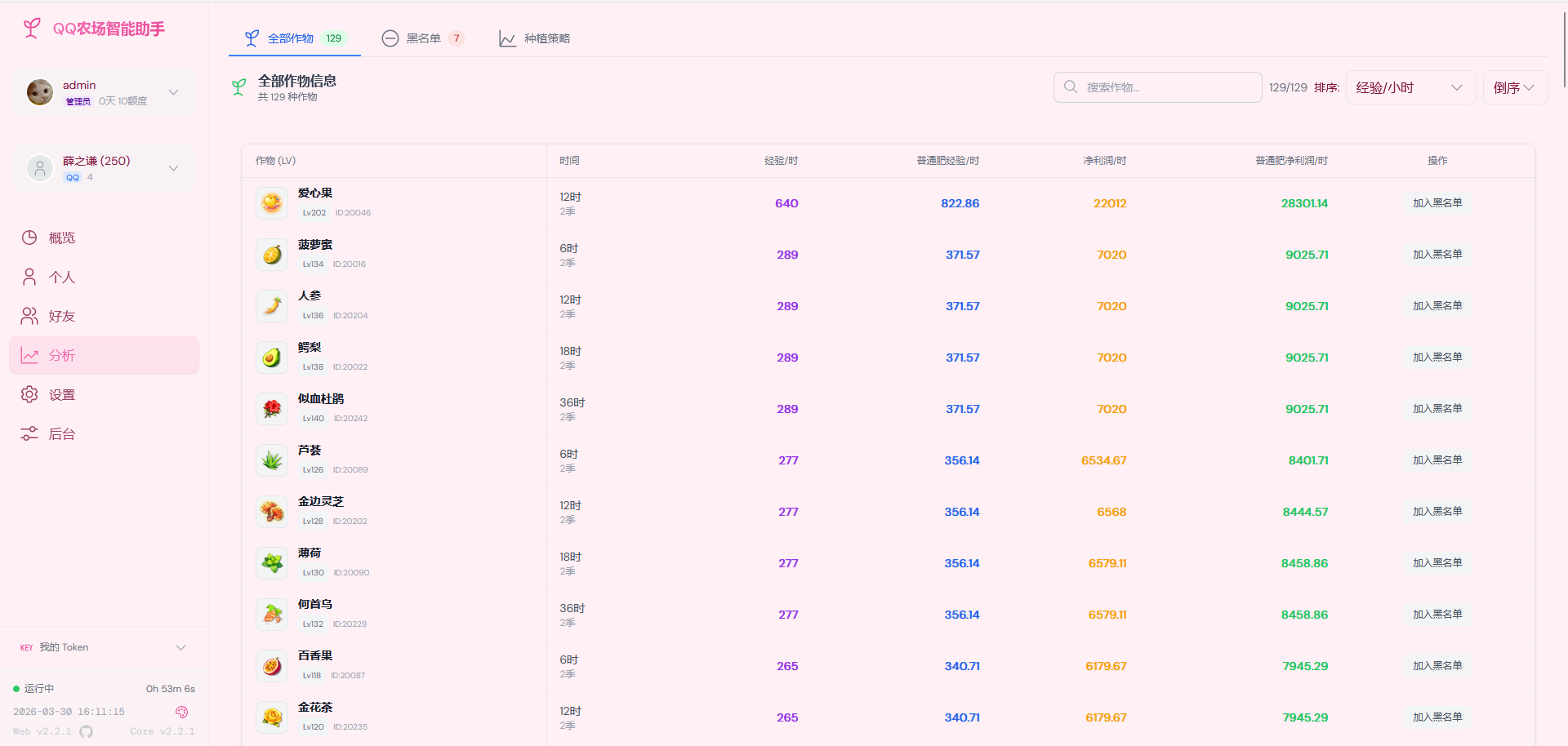Click the QQ农场智能助手 sprout logo
The width and height of the screenshot is (1568, 746).
coord(32,29)
